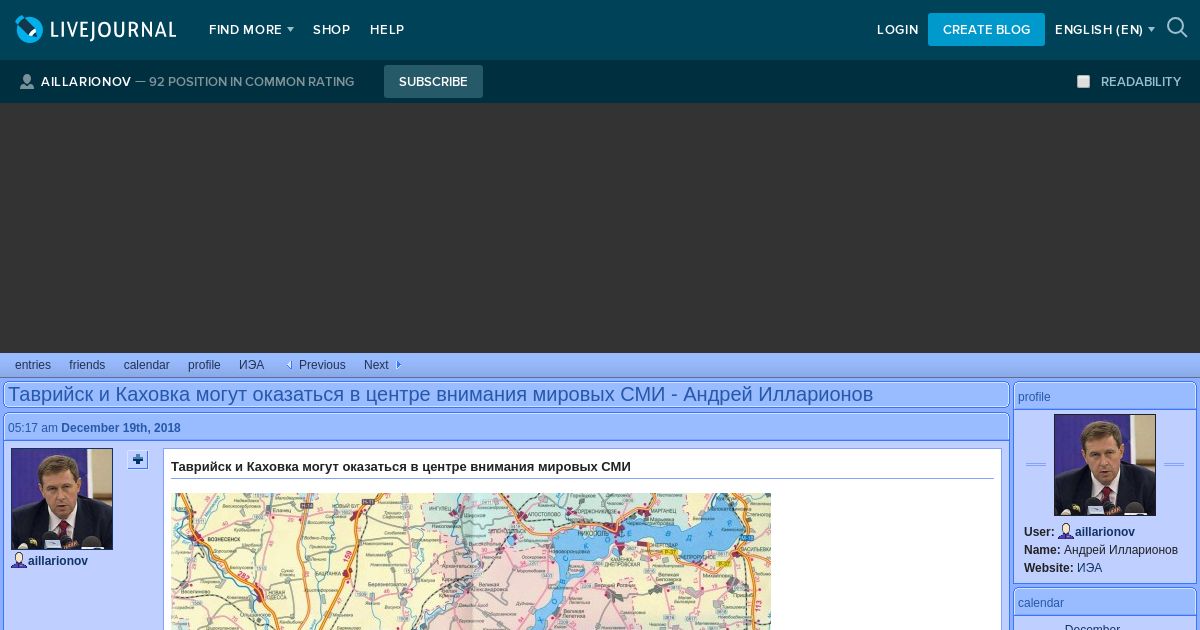Open the December 19th, 2018 date link
Screen dimensions: 1200x630
(x=121, y=428)
